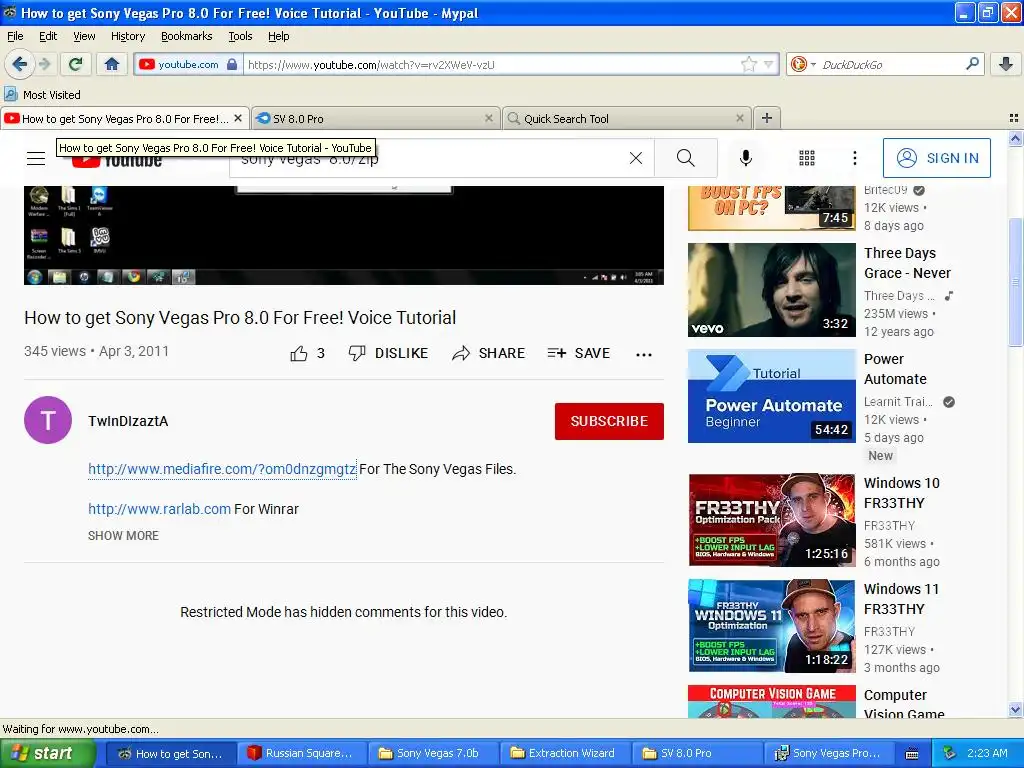This screenshot has width=1024, height=768.
Task: Open the Boost FPS on PC thumbnail
Action: click(x=771, y=208)
